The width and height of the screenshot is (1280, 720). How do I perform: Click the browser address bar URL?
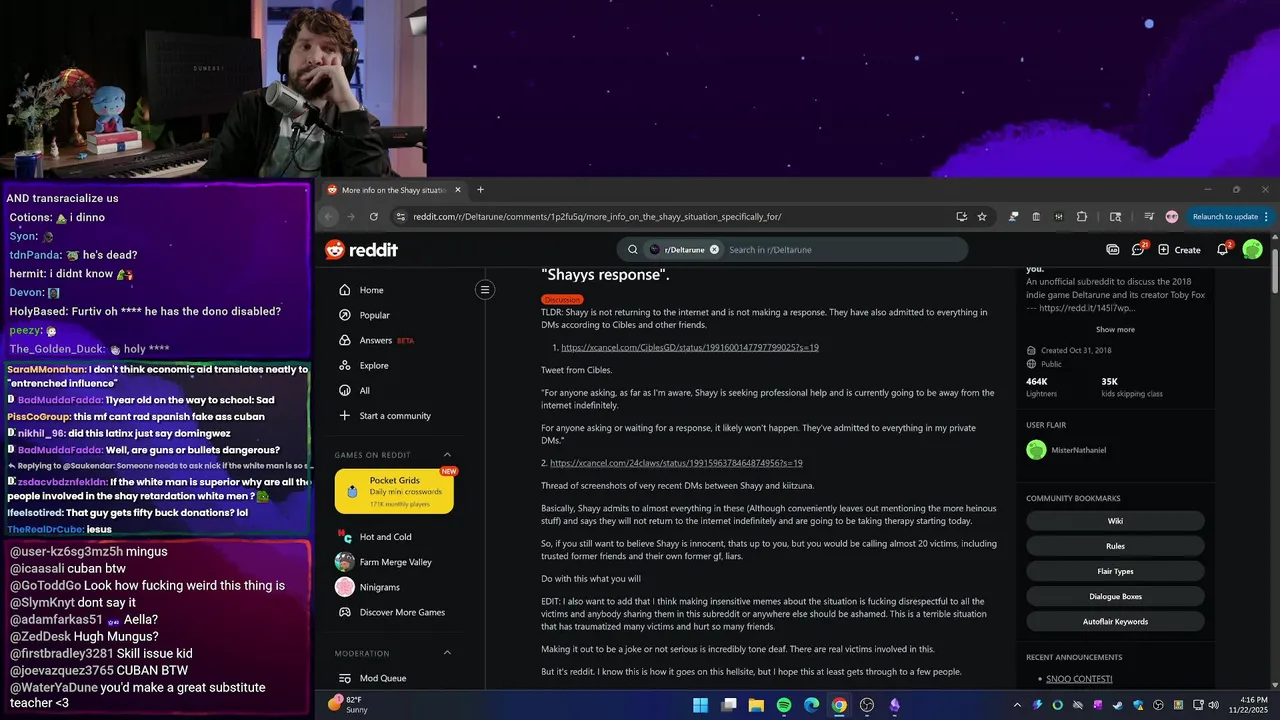pyautogui.click(x=597, y=217)
